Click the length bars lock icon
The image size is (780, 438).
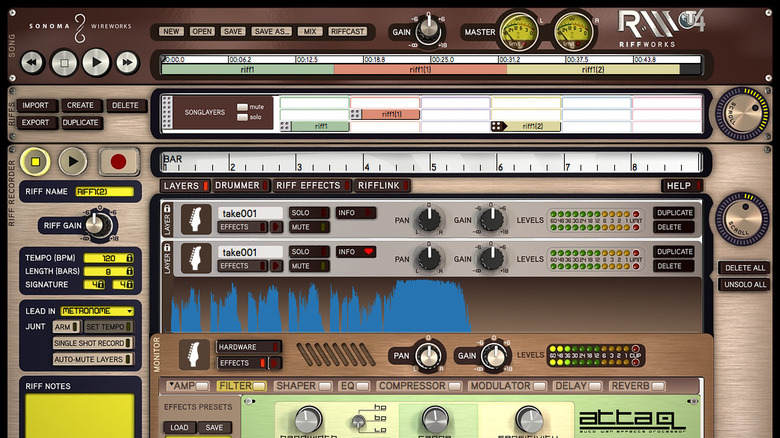tap(129, 271)
